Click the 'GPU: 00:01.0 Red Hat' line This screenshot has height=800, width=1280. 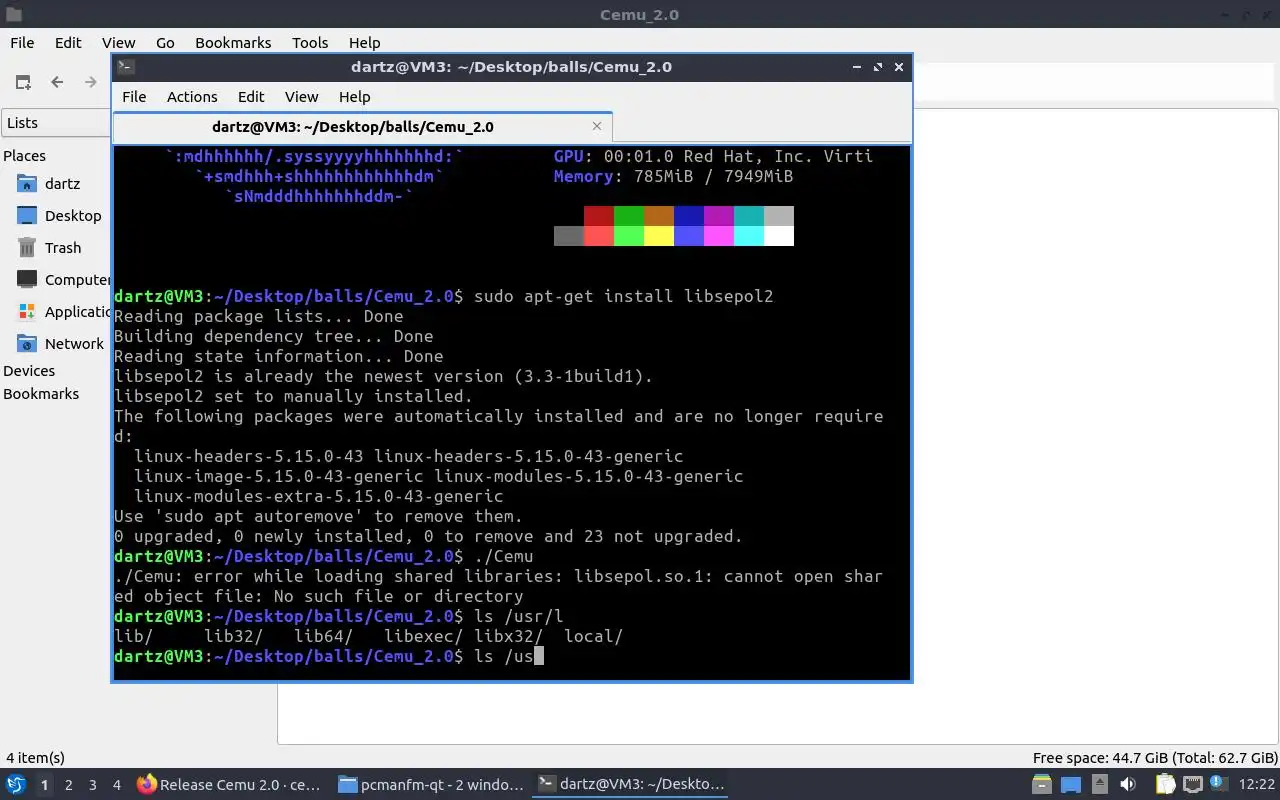click(x=713, y=156)
